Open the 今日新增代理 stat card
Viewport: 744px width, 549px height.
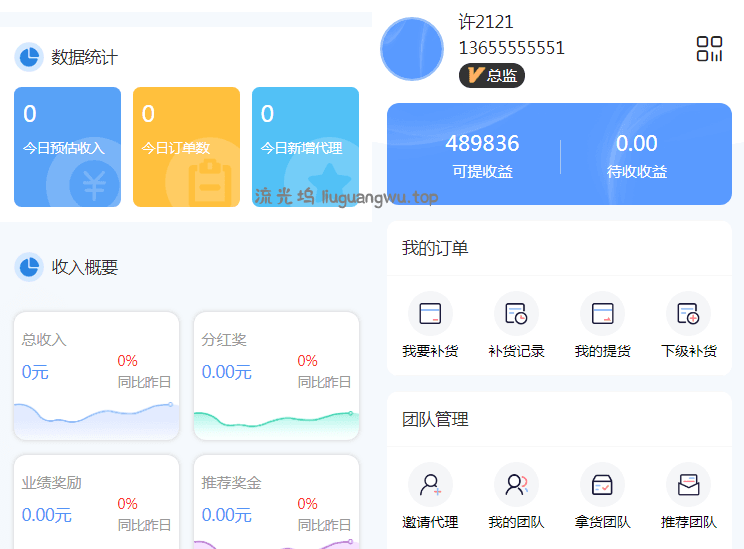[x=305, y=147]
